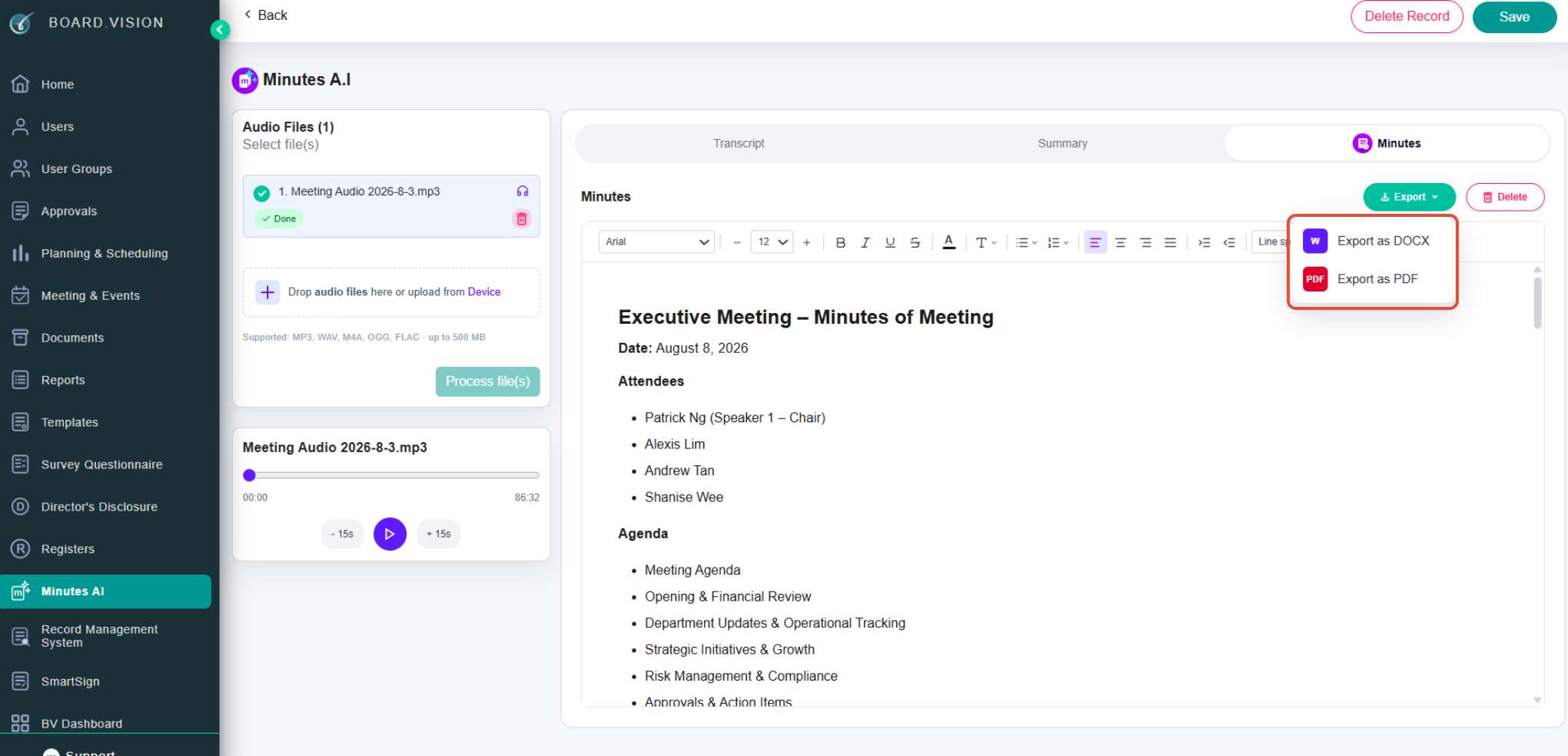This screenshot has width=1568, height=756.
Task: Toggle bold formatting
Action: [840, 243]
